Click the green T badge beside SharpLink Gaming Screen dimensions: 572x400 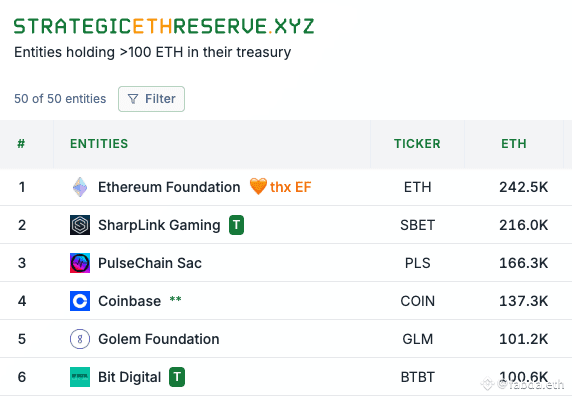pos(236,225)
